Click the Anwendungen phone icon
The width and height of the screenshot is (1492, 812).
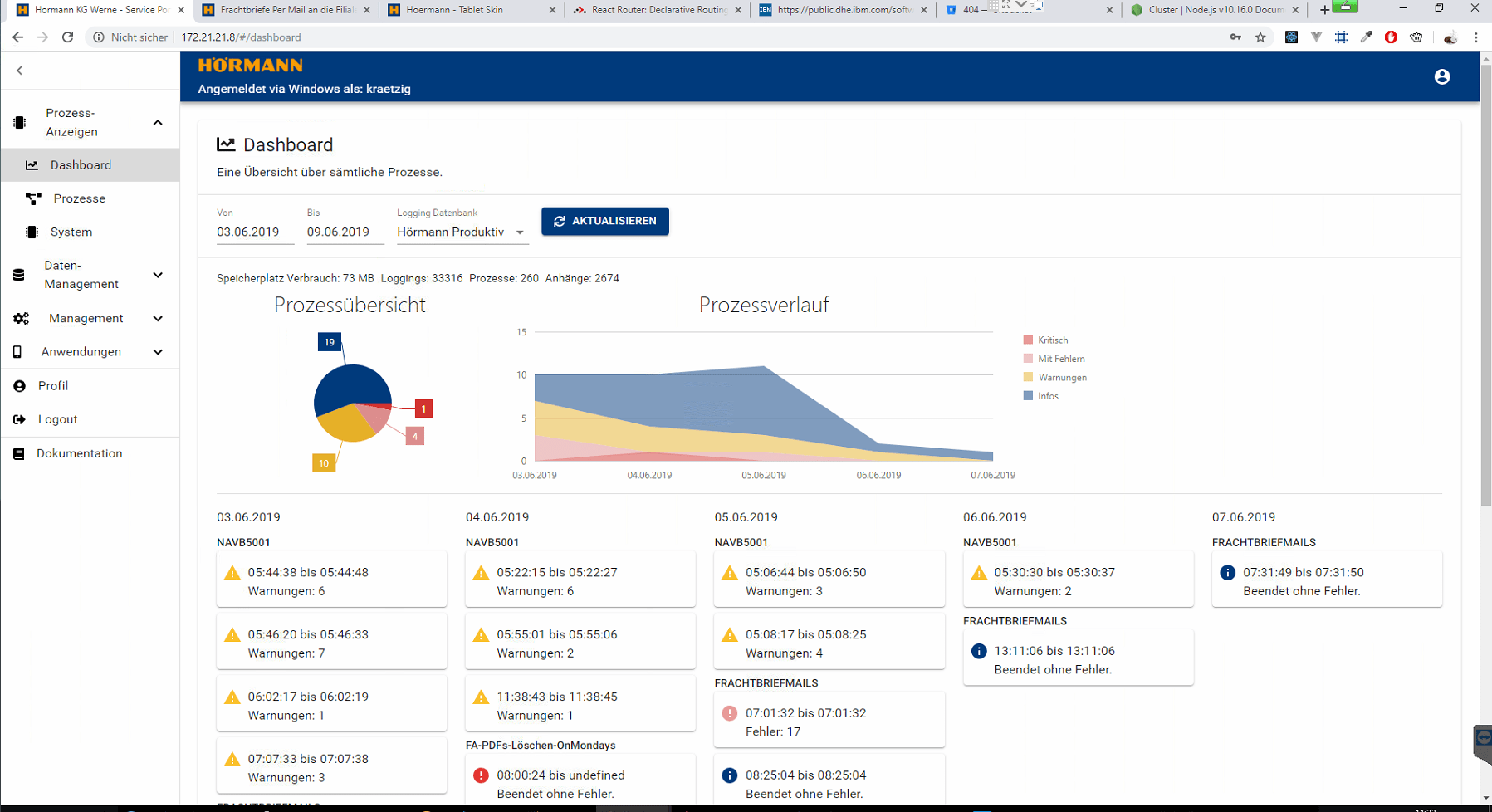coord(17,352)
